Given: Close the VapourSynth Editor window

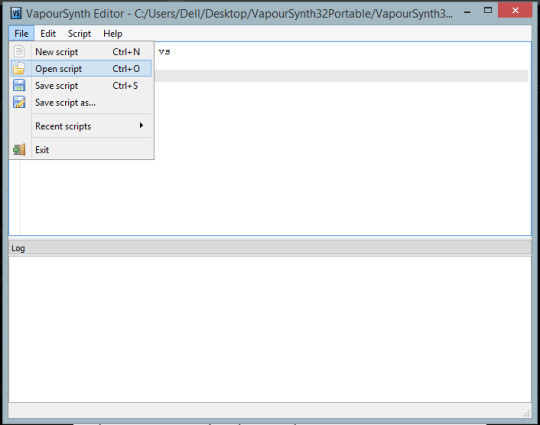Looking at the screenshot, I should pos(515,10).
